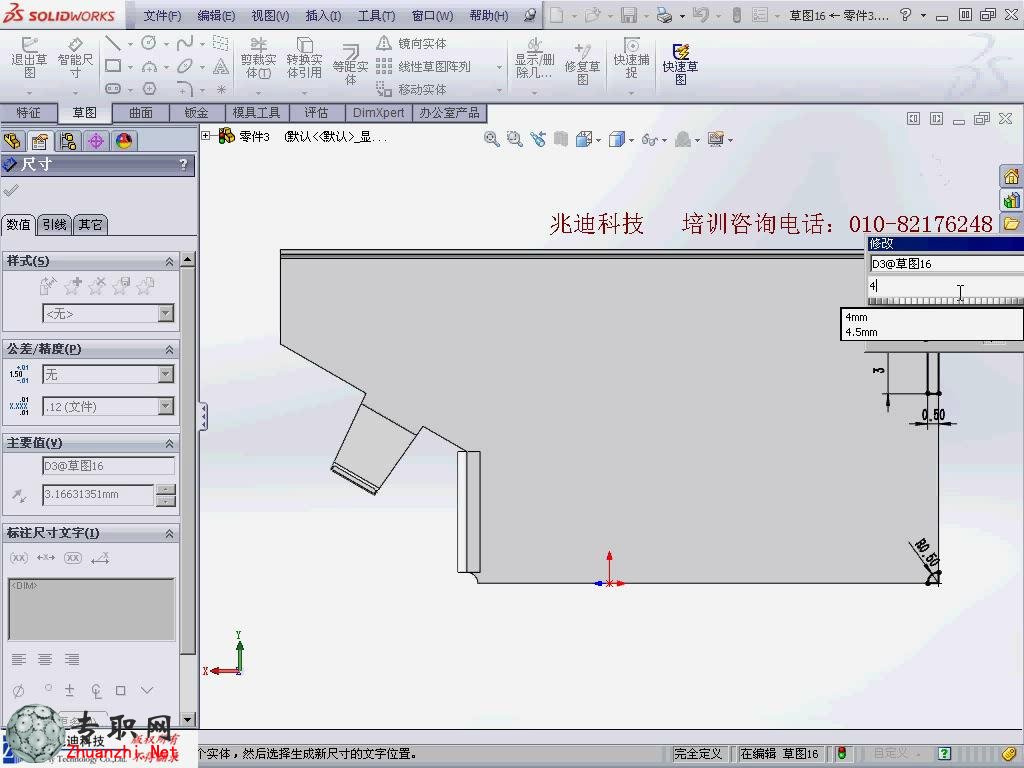Click Save icon in top toolbar
This screenshot has width=1024, height=768.
coord(628,15)
